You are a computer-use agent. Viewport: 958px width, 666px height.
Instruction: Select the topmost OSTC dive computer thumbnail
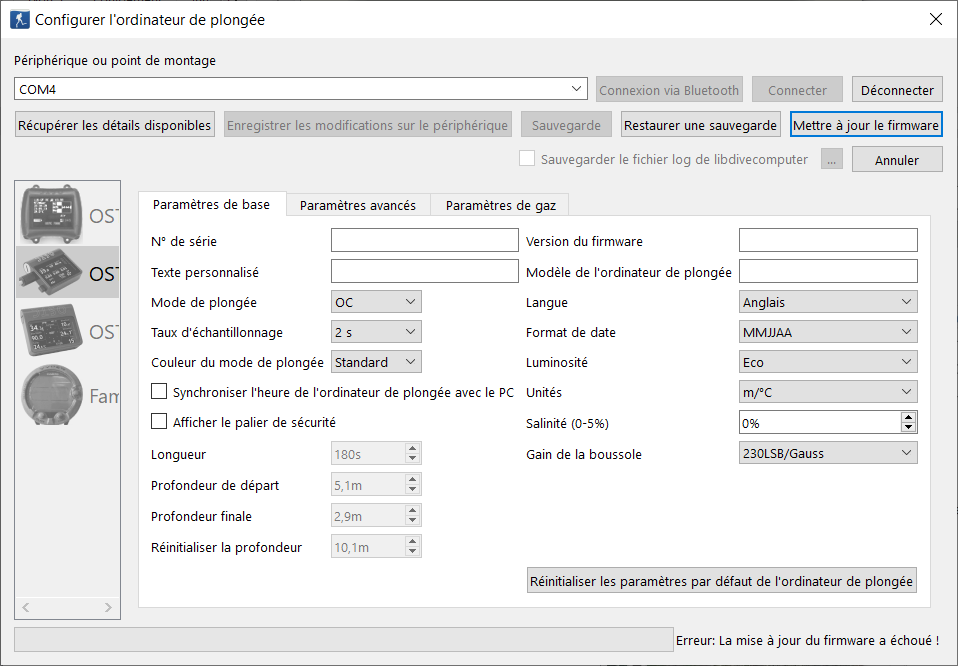coord(67,214)
